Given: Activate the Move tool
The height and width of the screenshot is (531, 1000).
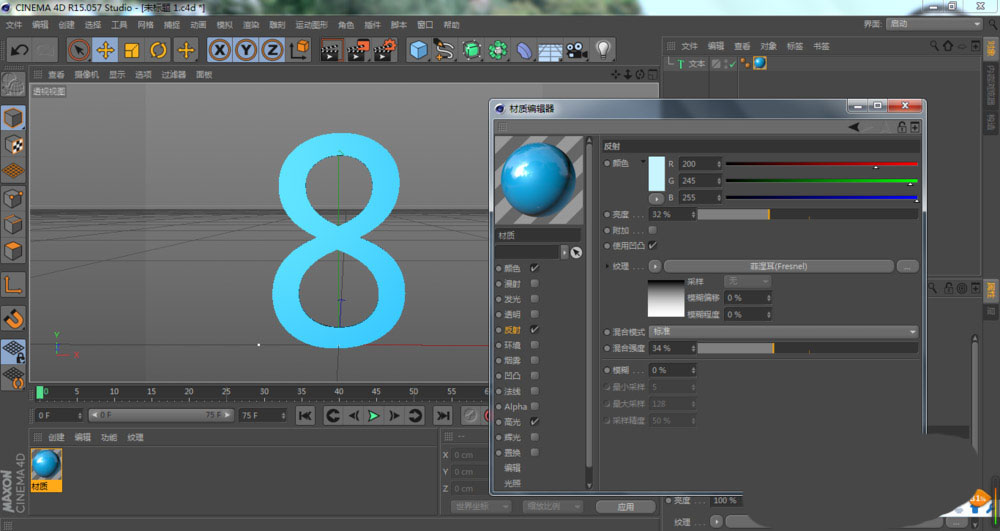Looking at the screenshot, I should (x=105, y=50).
